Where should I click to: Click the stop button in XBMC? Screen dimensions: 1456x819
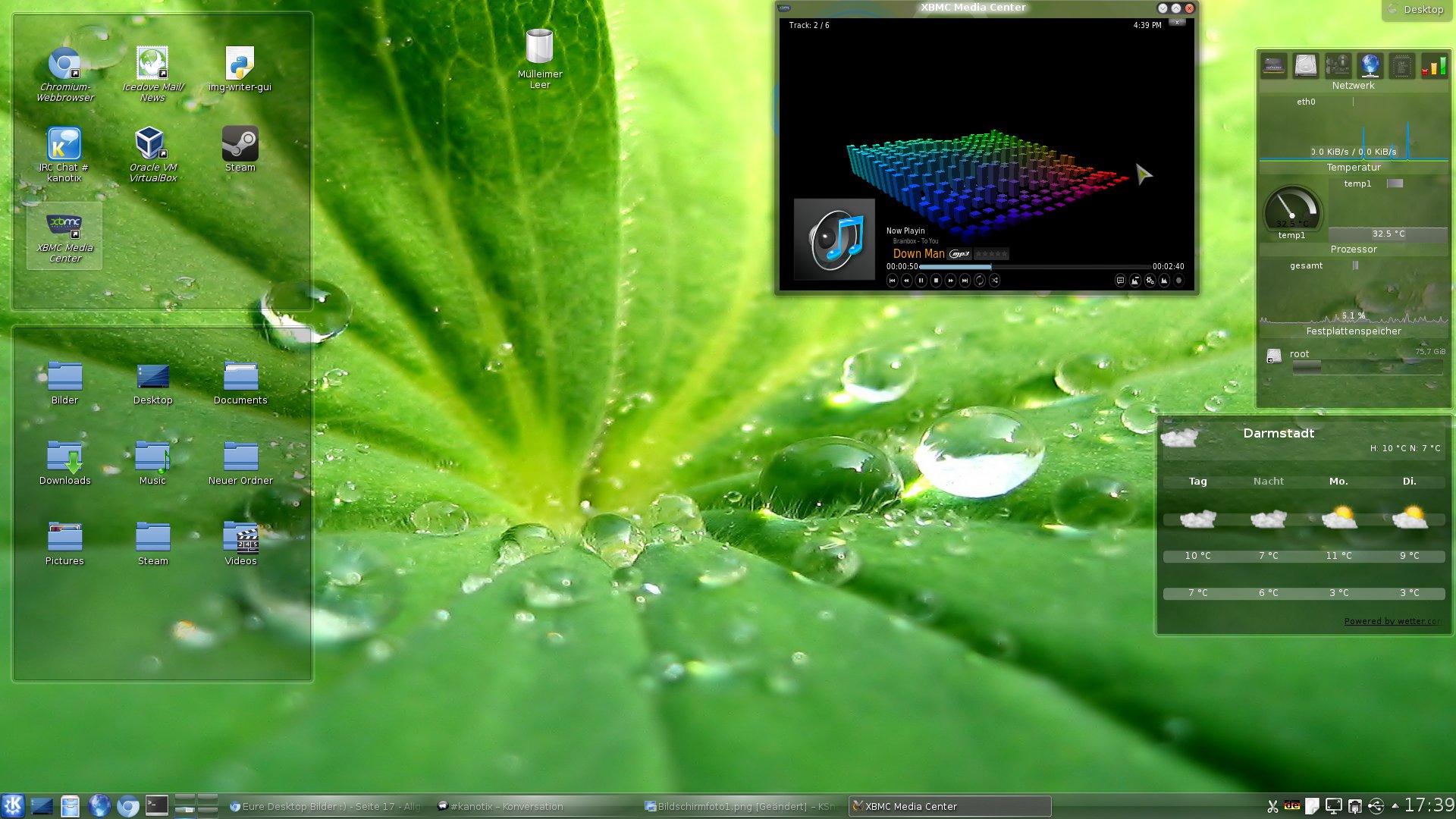point(936,281)
